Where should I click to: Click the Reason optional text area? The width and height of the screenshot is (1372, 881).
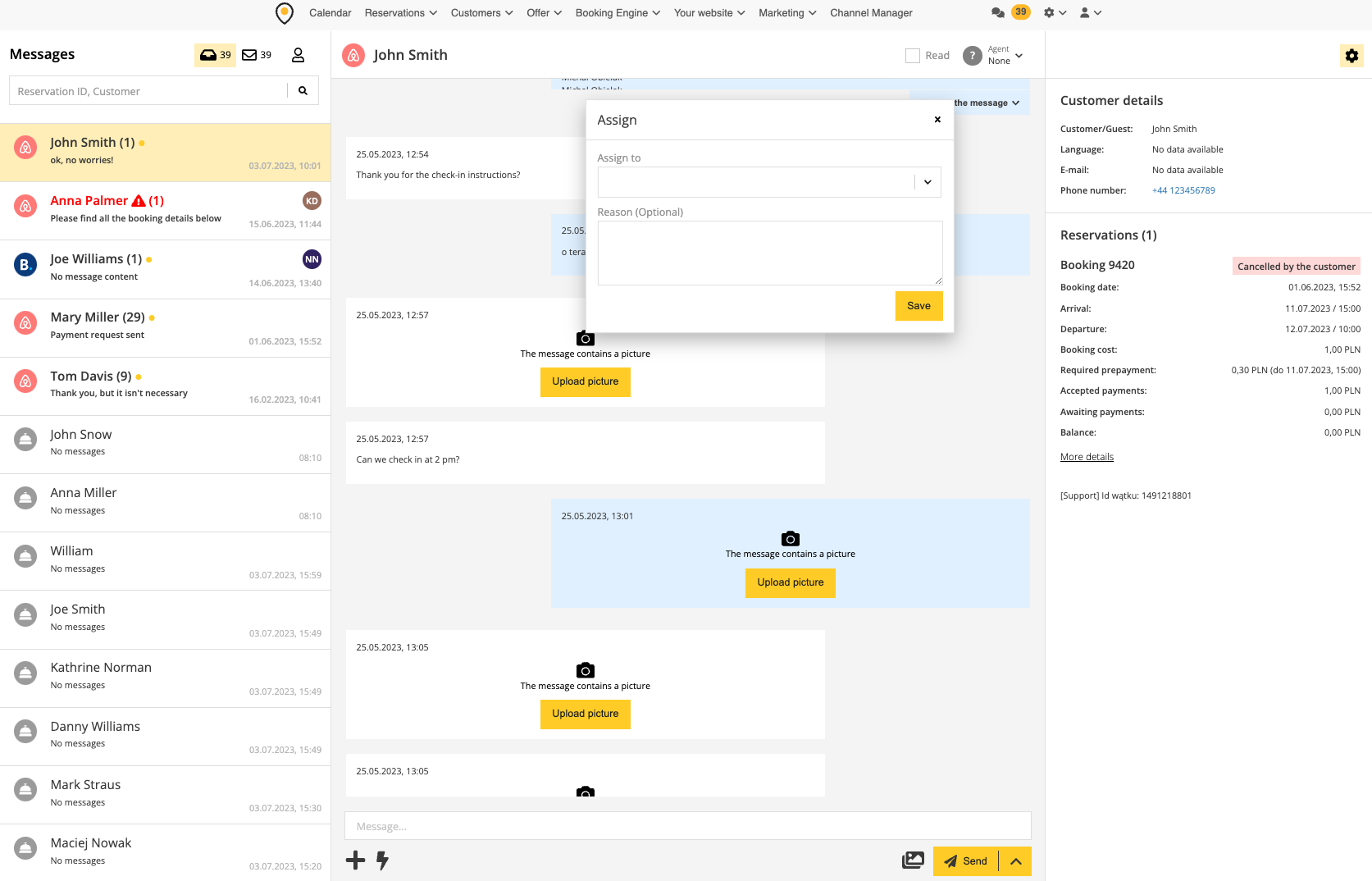769,253
